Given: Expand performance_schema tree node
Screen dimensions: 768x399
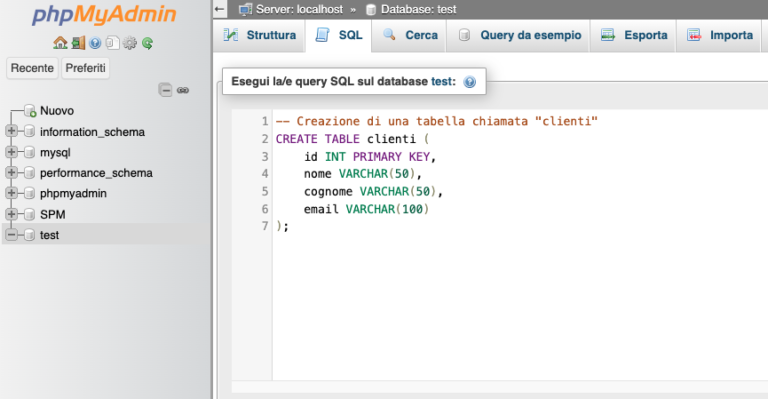Looking at the screenshot, I should [x=11, y=172].
